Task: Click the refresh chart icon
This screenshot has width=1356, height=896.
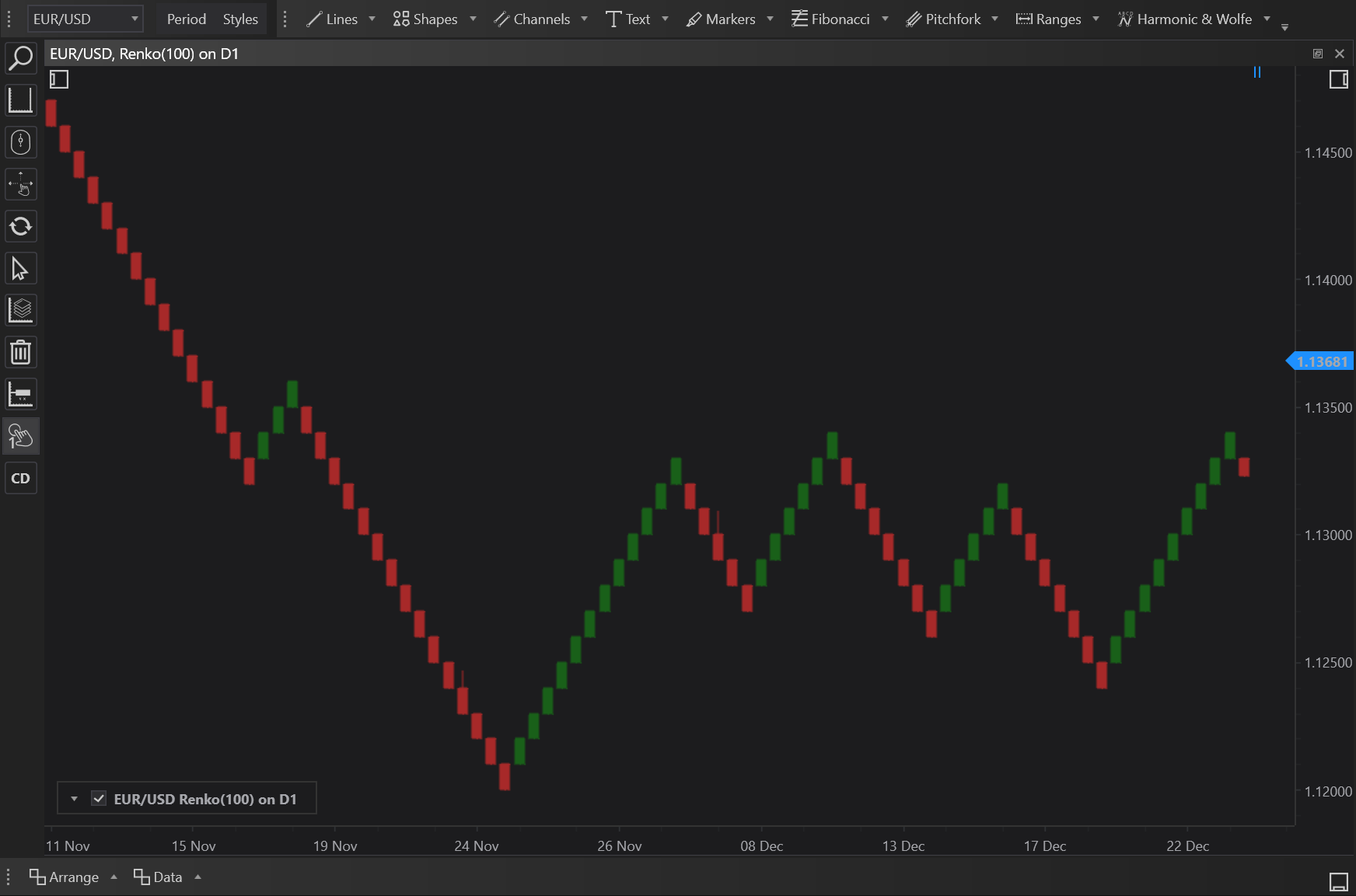Action: pos(21,227)
